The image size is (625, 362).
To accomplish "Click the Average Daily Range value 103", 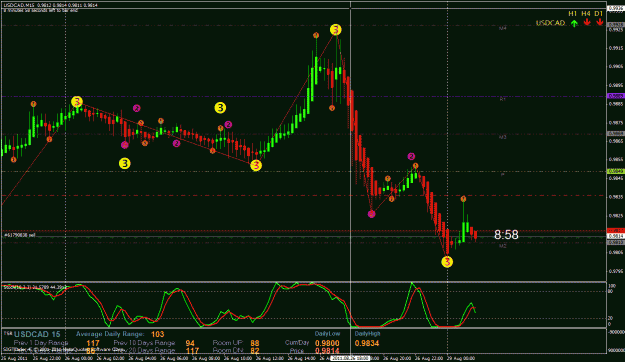I will tap(158, 334).
